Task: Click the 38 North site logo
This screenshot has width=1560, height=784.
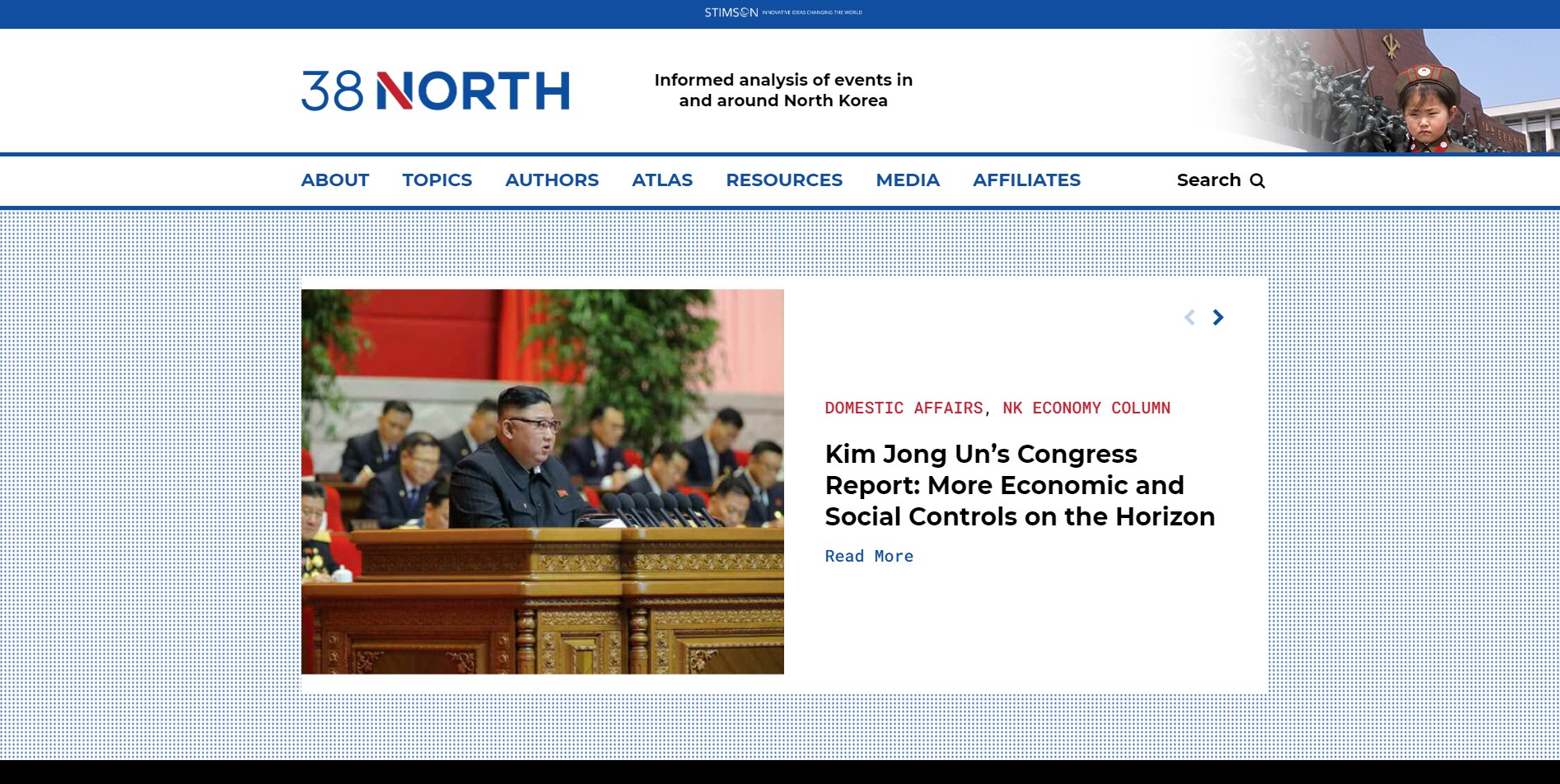Action: click(435, 91)
